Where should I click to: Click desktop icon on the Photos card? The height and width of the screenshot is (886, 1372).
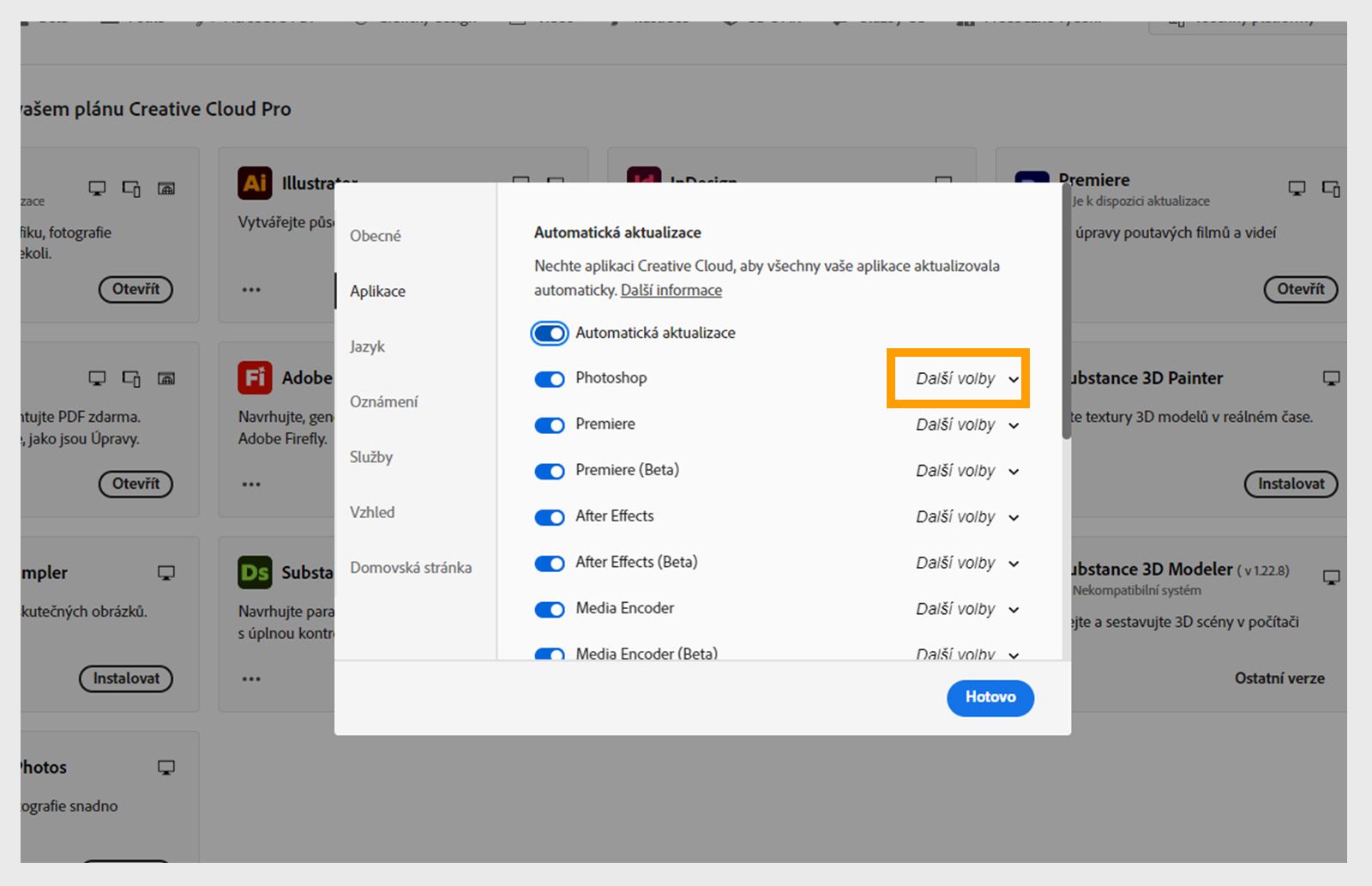click(166, 768)
